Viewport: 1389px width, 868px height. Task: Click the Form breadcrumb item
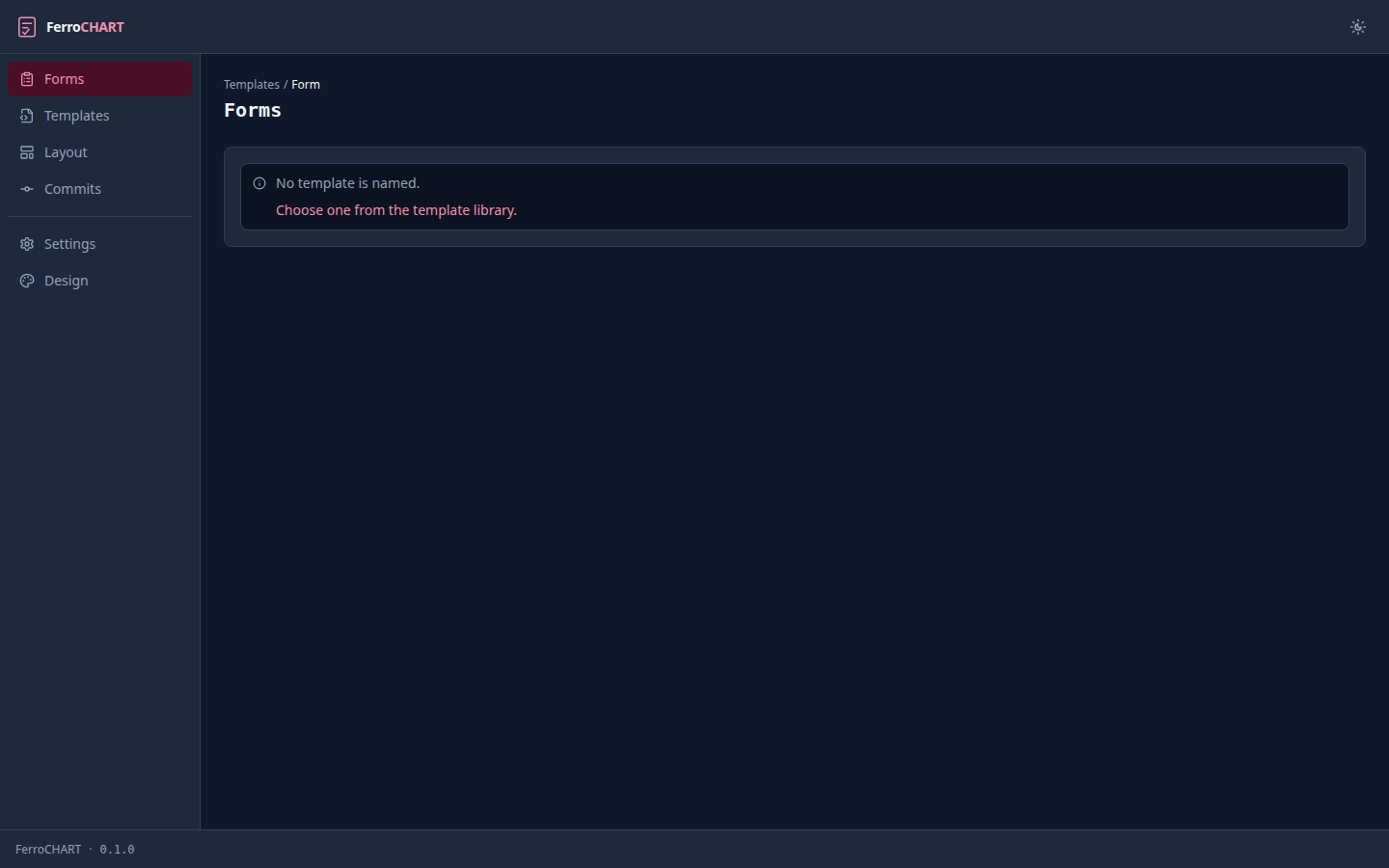(306, 85)
